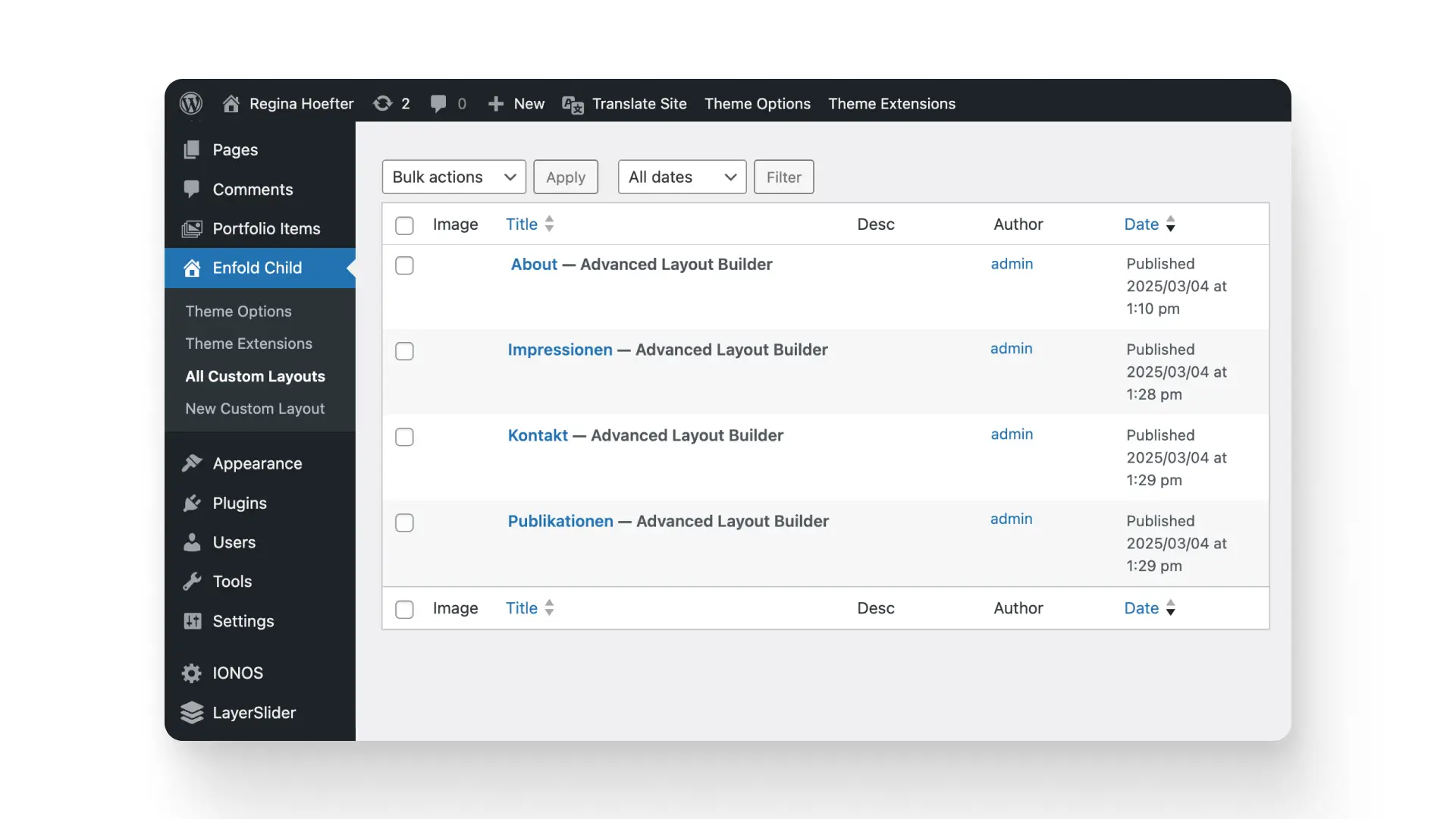Screen dimensions: 1456x819
Task: Click the updates refresh icon
Action: pyautogui.click(x=383, y=103)
